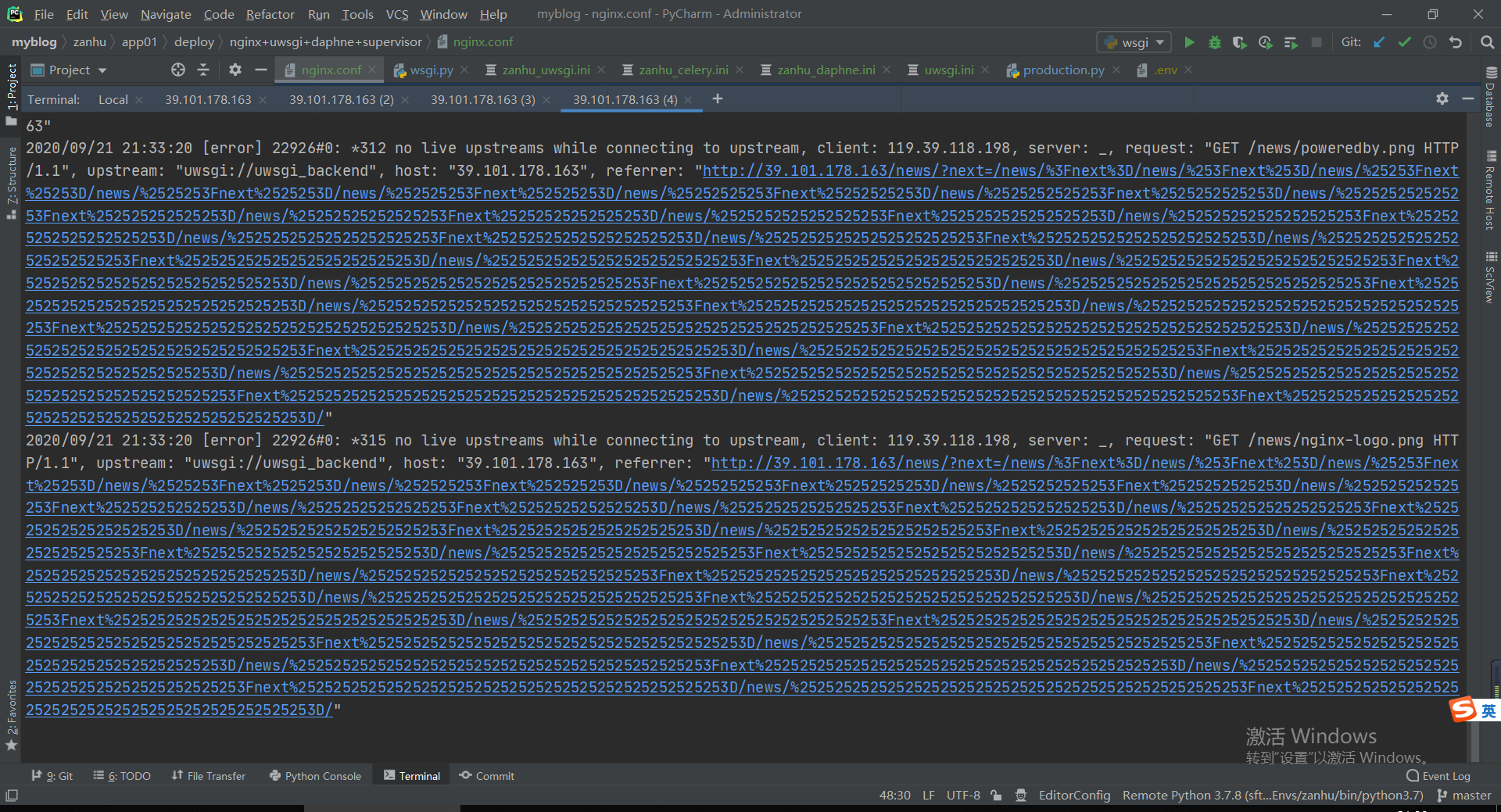This screenshot has width=1501, height=812.
Task: Open the wsgi run configuration dropdown
Action: click(1134, 42)
